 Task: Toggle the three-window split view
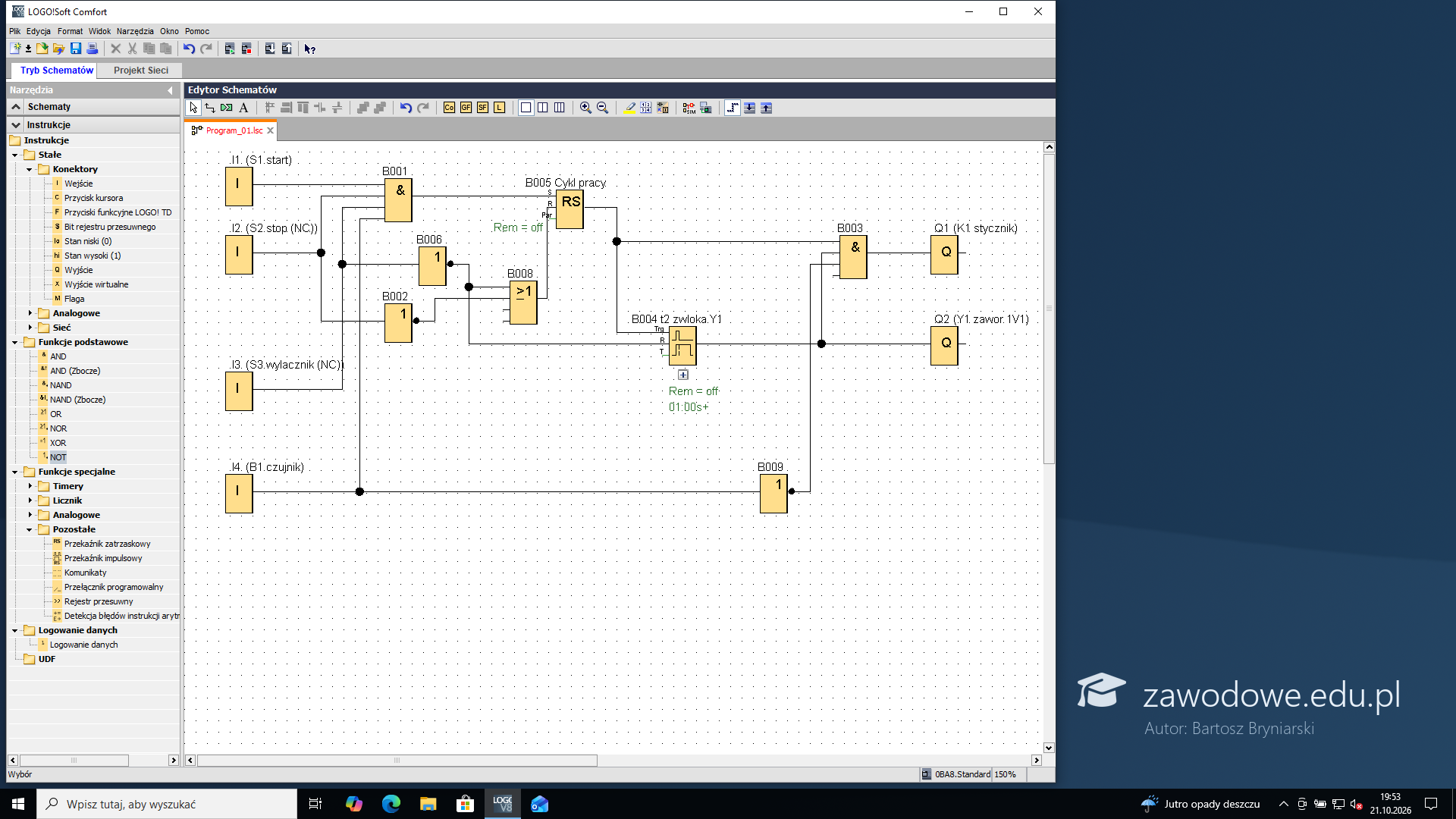tap(559, 108)
